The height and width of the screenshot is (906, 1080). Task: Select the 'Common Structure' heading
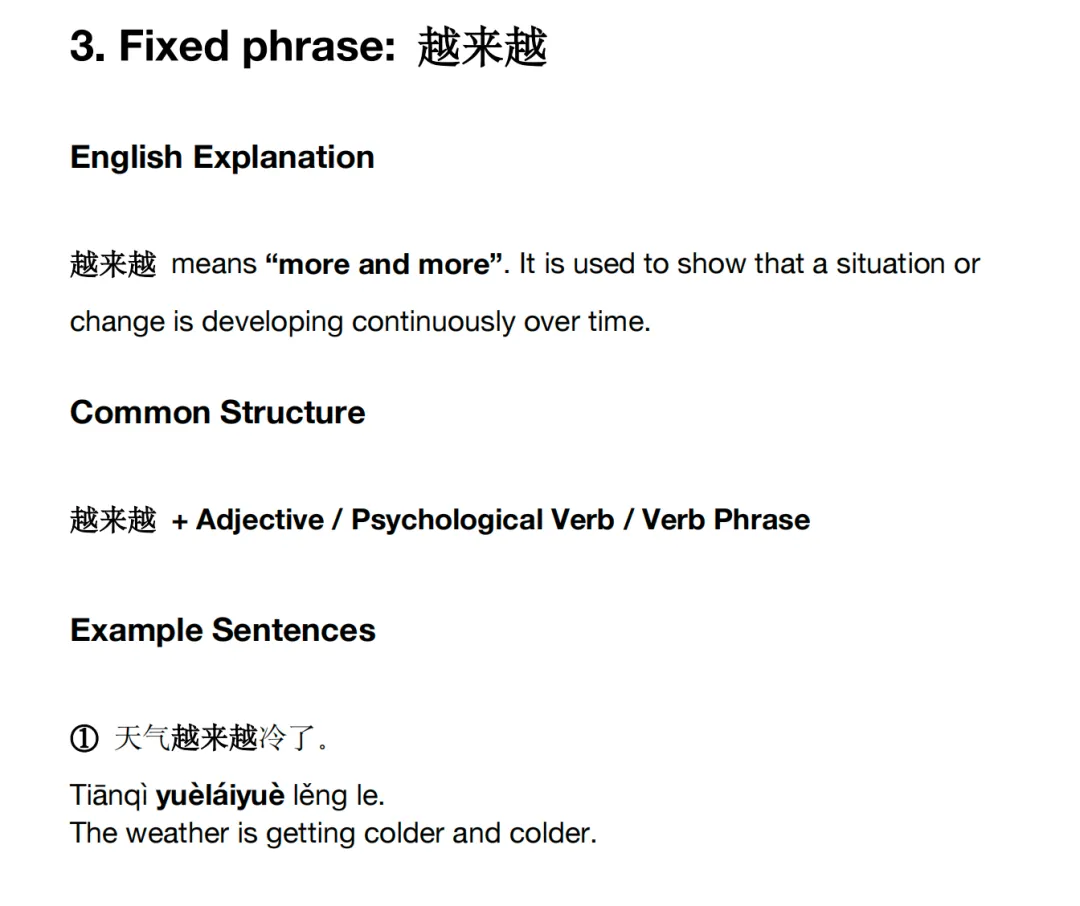pyautogui.click(x=218, y=413)
